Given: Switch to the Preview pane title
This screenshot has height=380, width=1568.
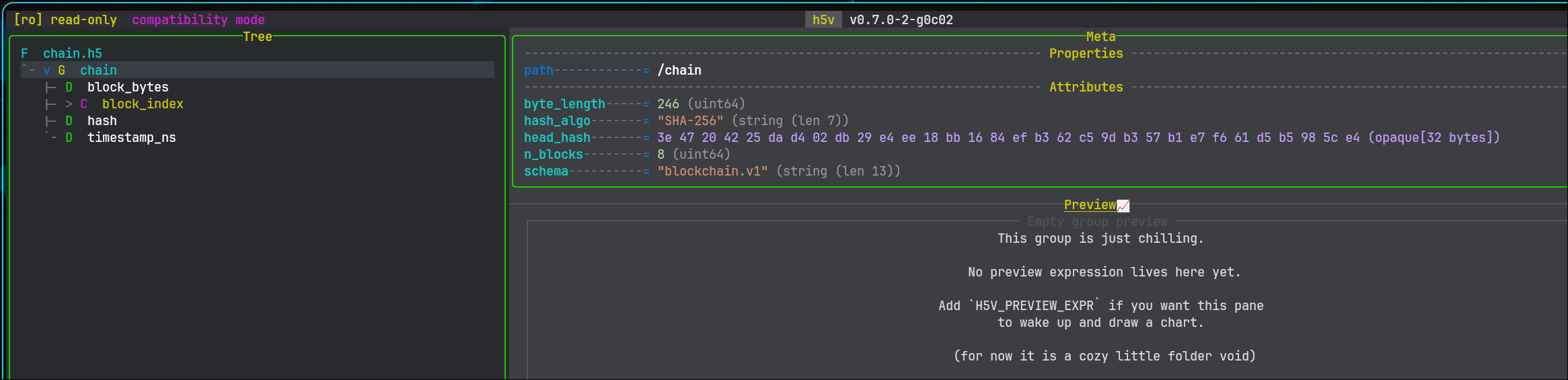Looking at the screenshot, I should click(1090, 204).
